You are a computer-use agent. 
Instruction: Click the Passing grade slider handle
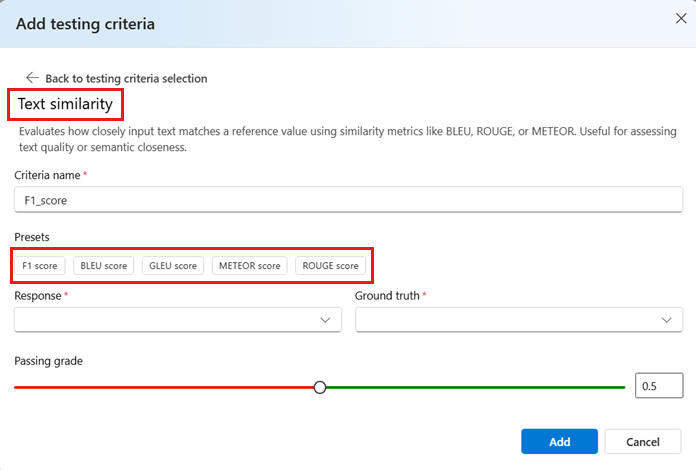coord(320,387)
